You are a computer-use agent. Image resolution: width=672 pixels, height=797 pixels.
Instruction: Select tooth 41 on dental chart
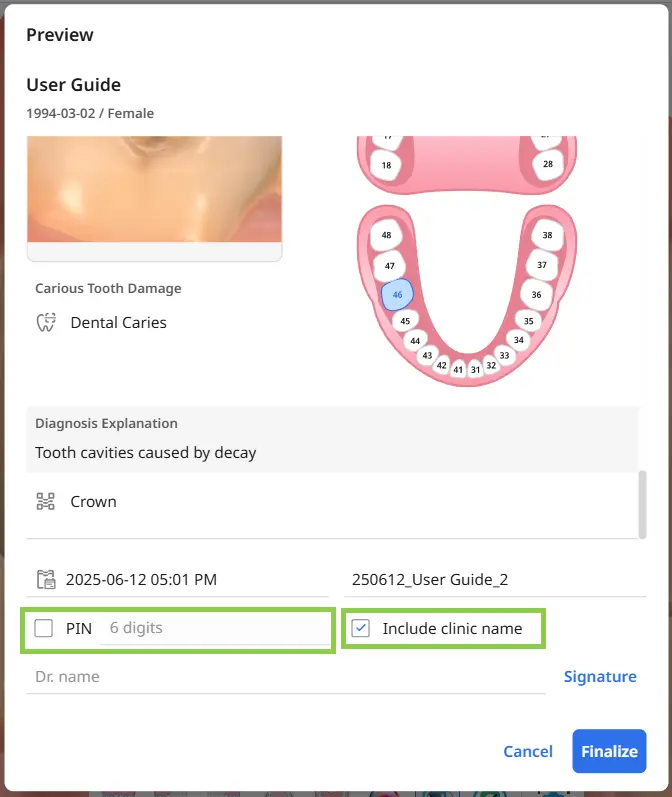pos(459,369)
